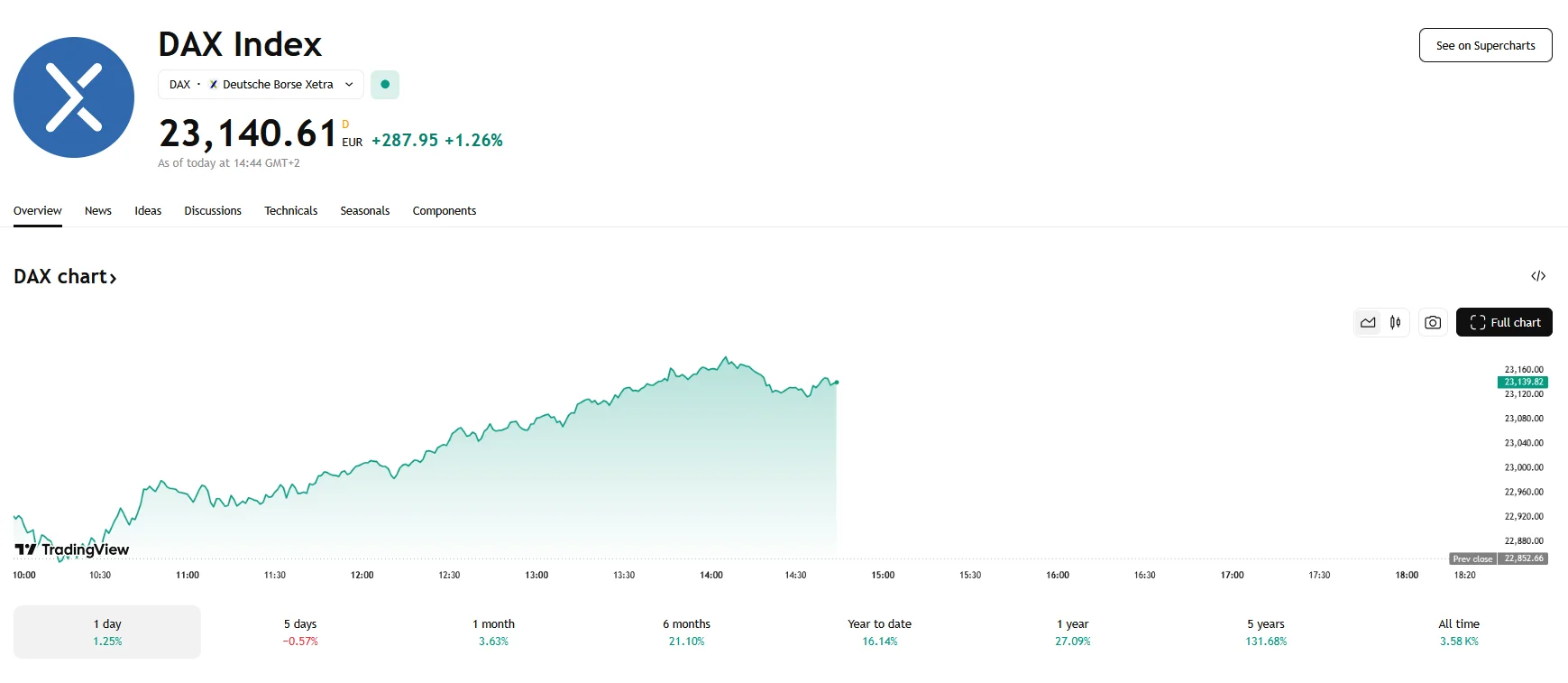Switch to the Technicals tab
Image resolution: width=1568 pixels, height=683 pixels.
[x=290, y=210]
